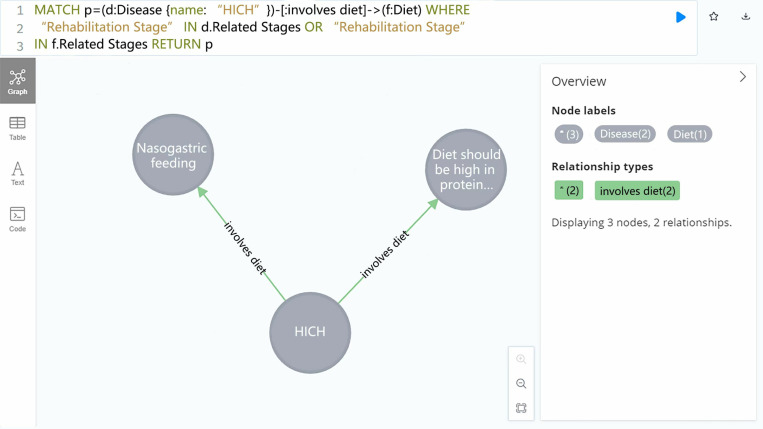Screen dimensions: 763x429
Task: Run the Cypher query with play button
Action: click(x=681, y=17)
